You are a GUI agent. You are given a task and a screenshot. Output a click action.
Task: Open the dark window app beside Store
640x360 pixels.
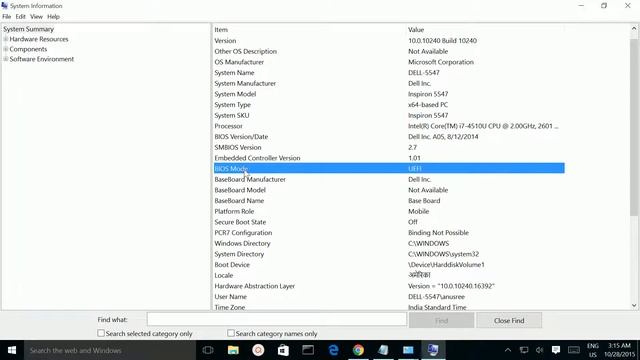point(308,350)
